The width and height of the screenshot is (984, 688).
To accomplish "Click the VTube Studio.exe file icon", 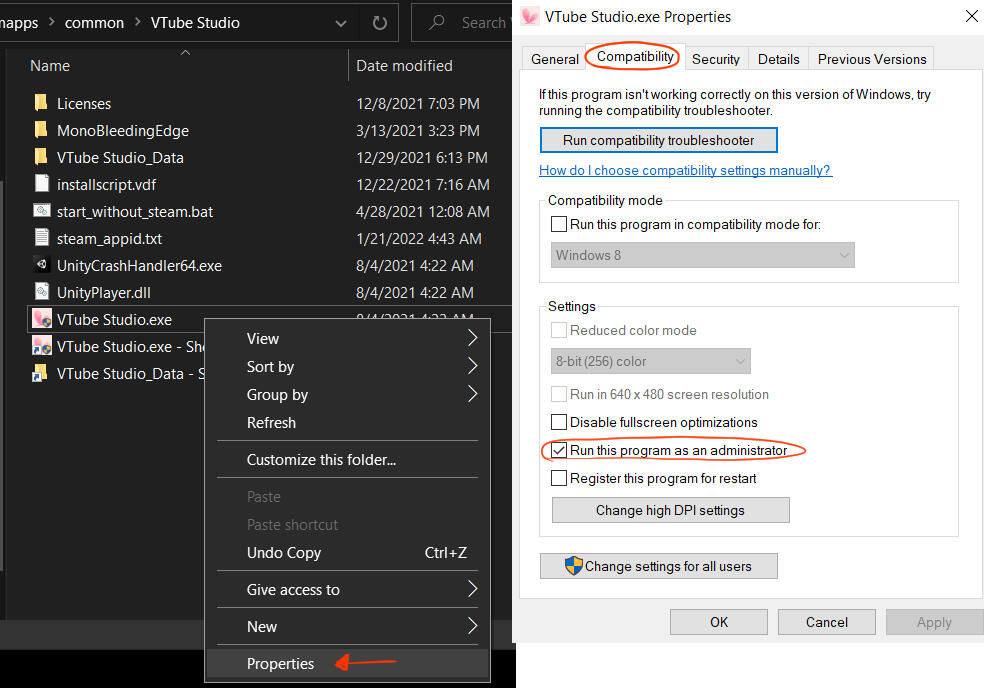I will coord(41,320).
